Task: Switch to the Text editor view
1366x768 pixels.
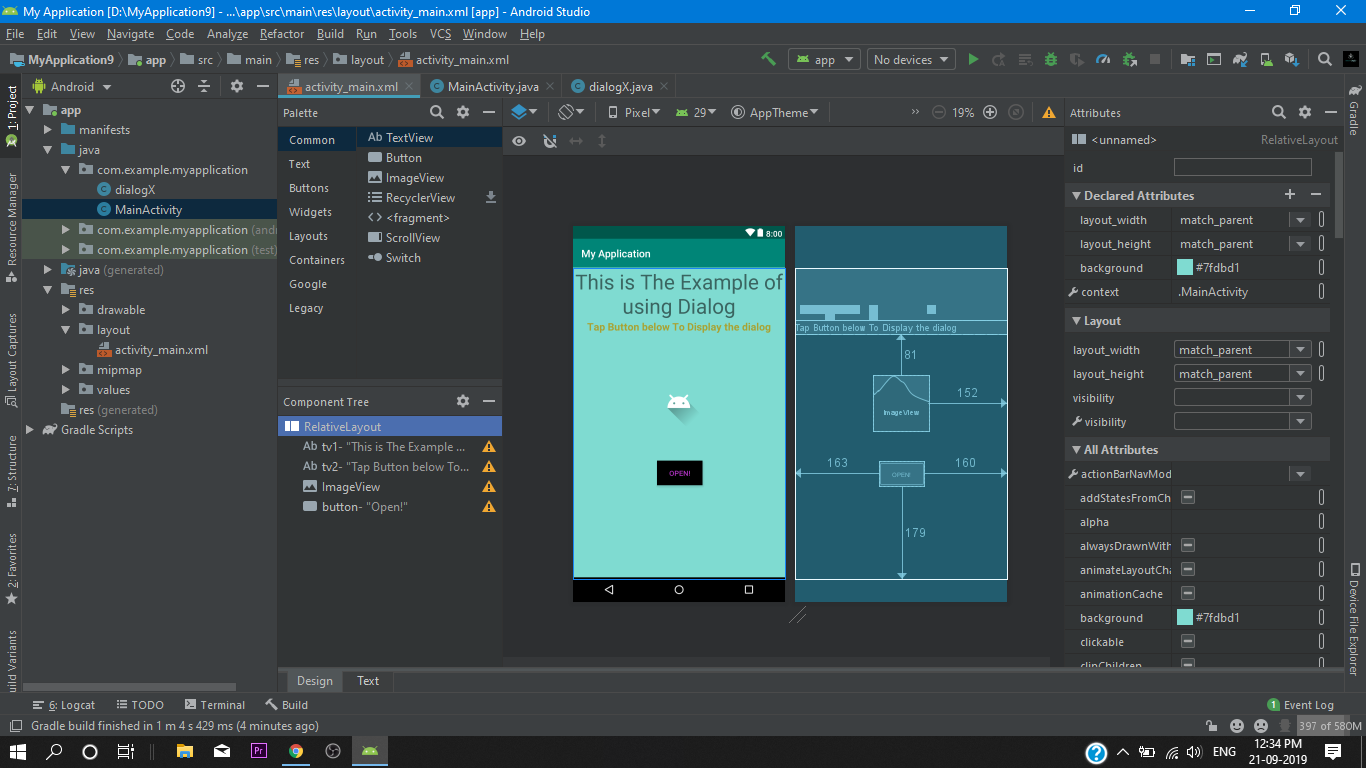Action: [368, 681]
